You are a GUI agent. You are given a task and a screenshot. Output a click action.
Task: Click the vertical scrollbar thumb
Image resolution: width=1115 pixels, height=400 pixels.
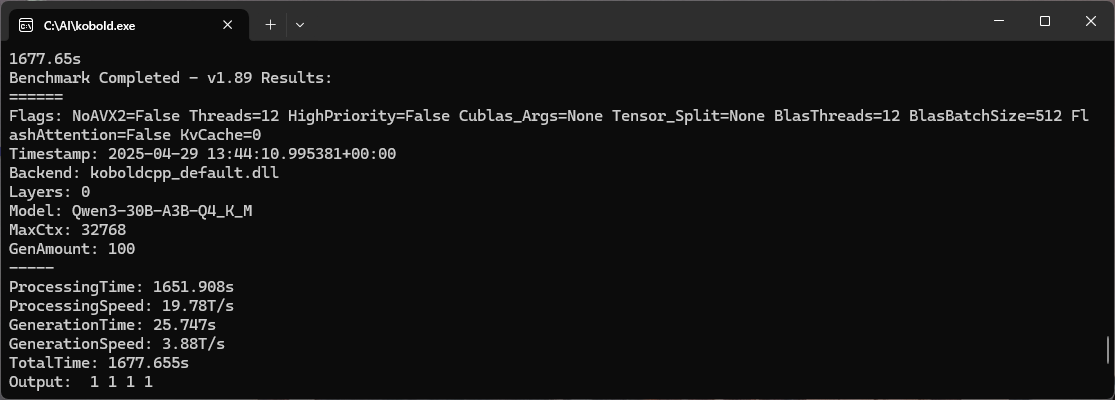point(1108,350)
